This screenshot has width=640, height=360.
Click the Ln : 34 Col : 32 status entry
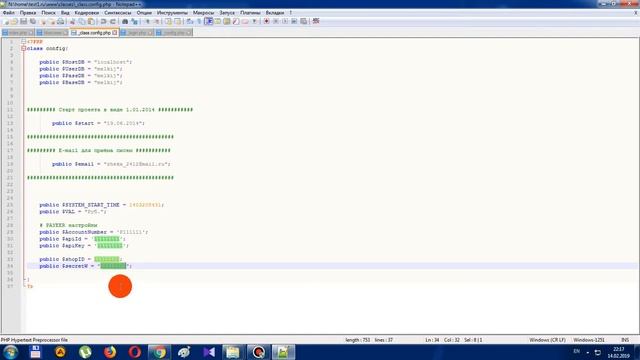click(x=442, y=340)
